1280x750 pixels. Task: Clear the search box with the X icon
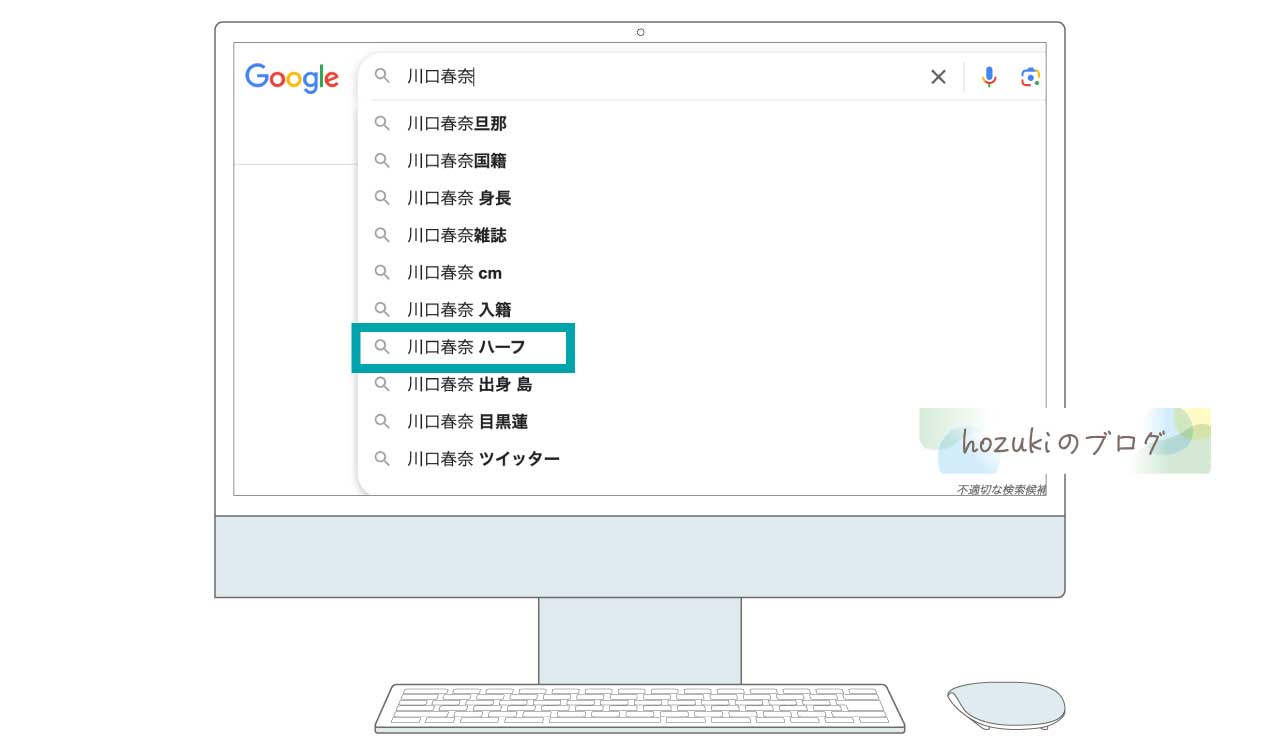click(x=938, y=77)
